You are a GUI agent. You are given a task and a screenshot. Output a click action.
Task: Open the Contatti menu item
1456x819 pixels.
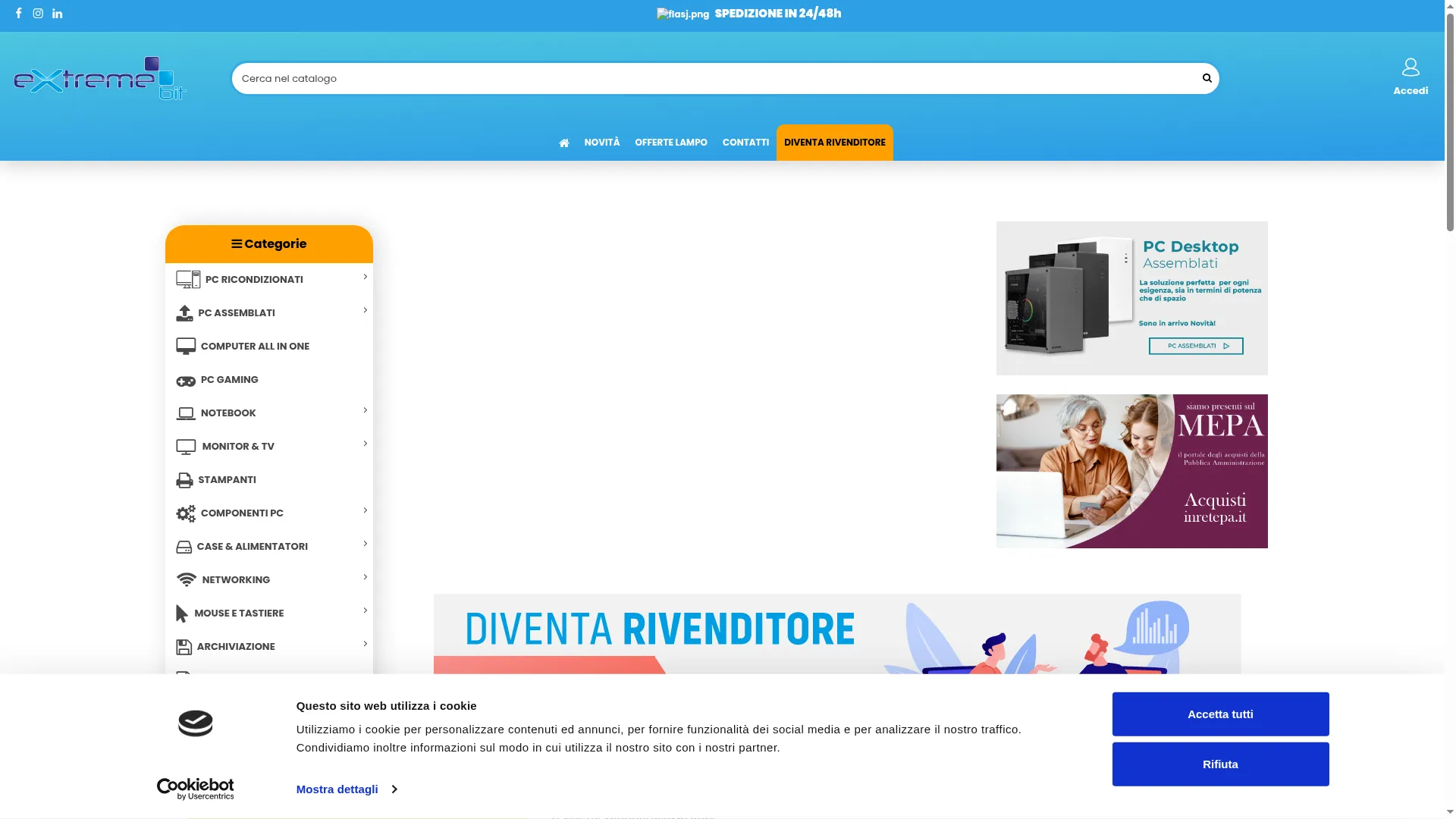coord(745,143)
